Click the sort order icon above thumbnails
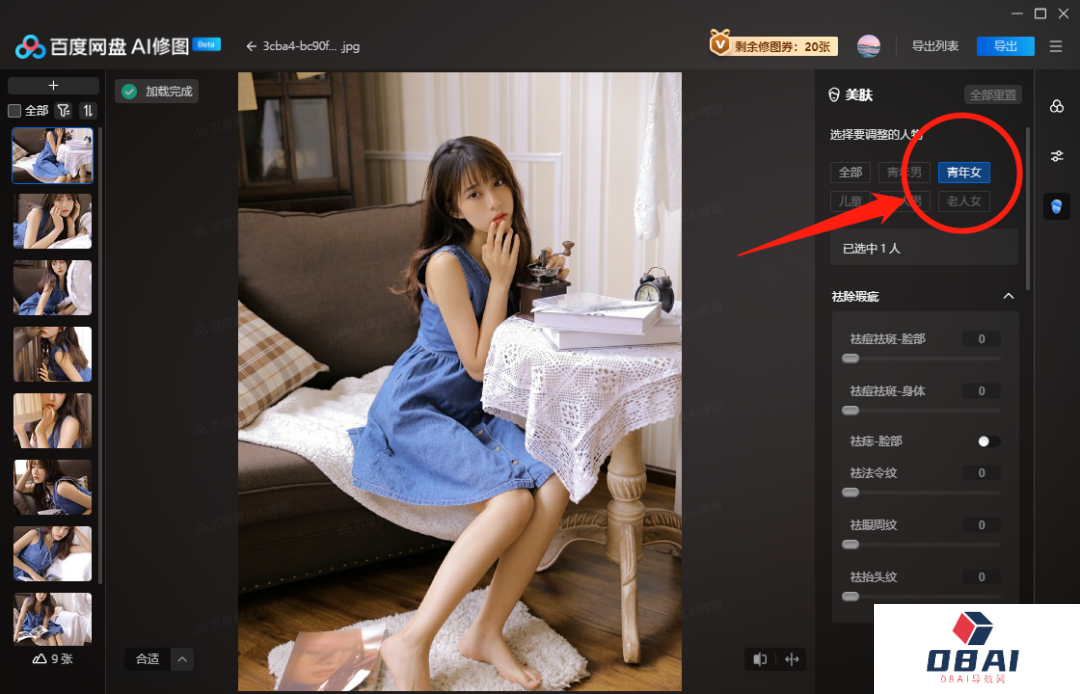This screenshot has height=694, width=1080. [88, 111]
